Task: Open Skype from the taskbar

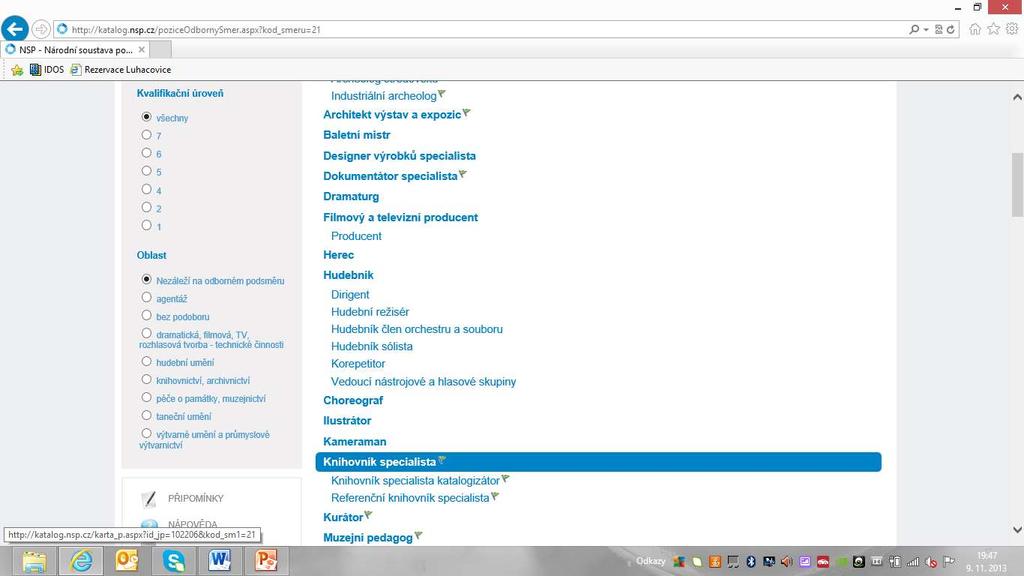Action: click(x=174, y=561)
